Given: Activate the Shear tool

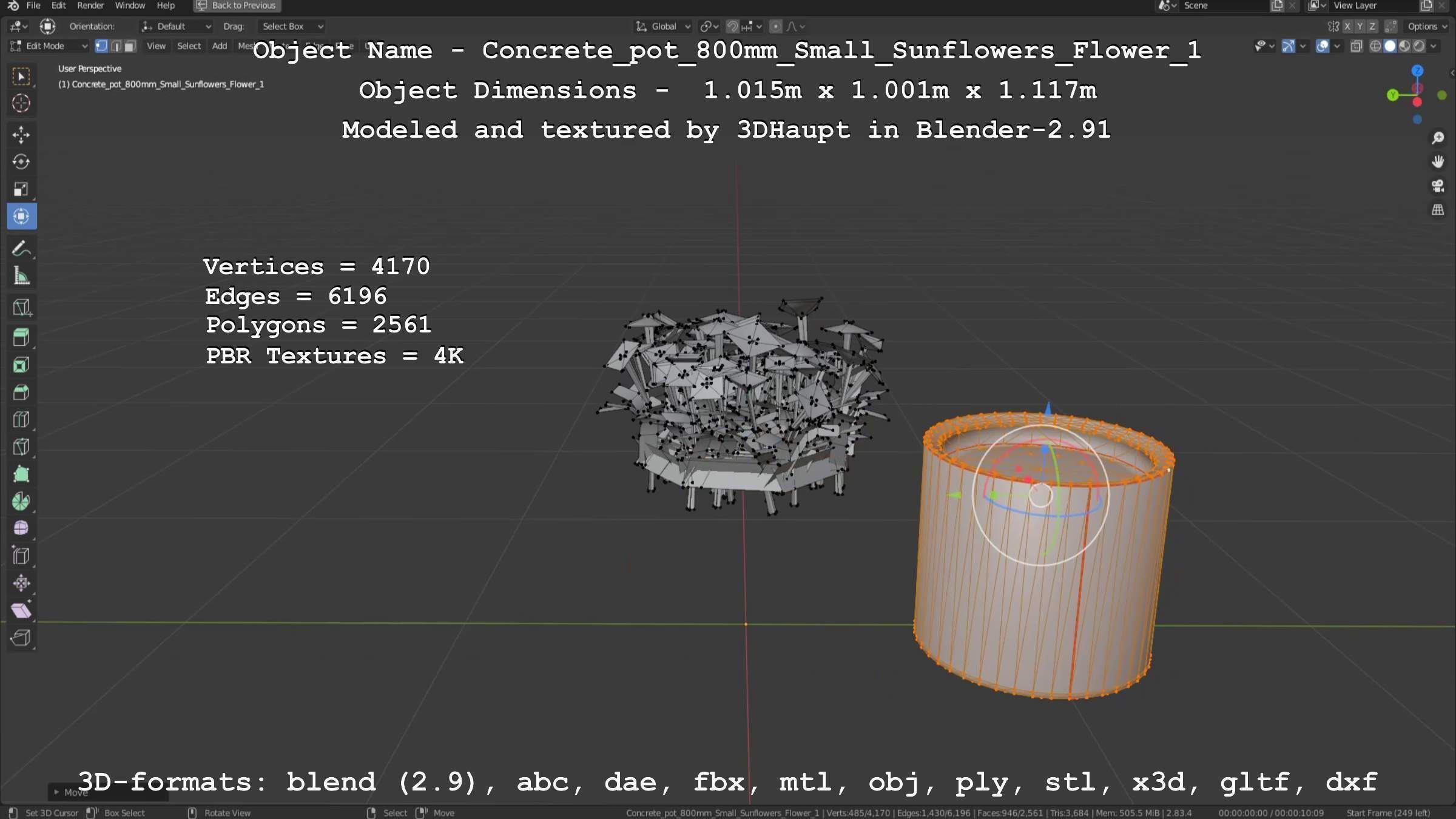Looking at the screenshot, I should click(x=21, y=610).
